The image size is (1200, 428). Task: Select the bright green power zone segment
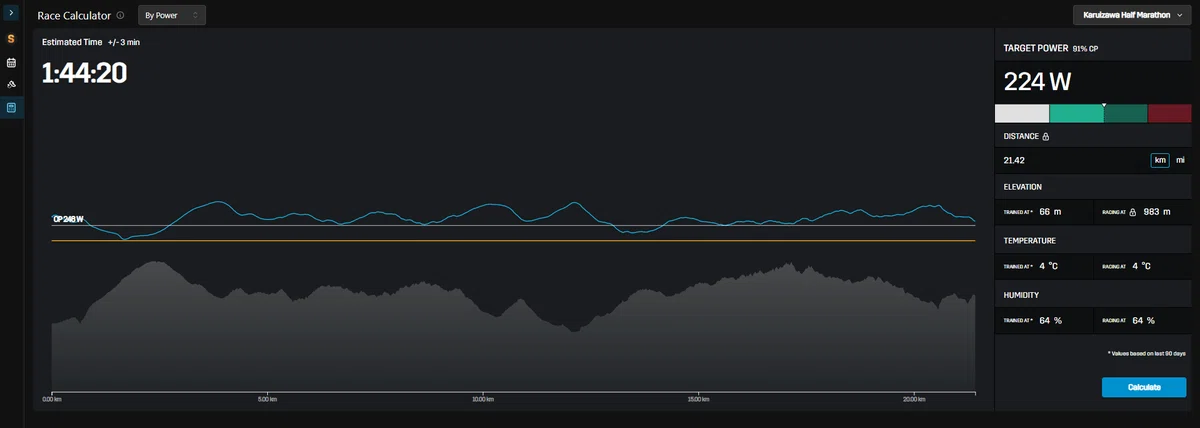click(x=1076, y=113)
